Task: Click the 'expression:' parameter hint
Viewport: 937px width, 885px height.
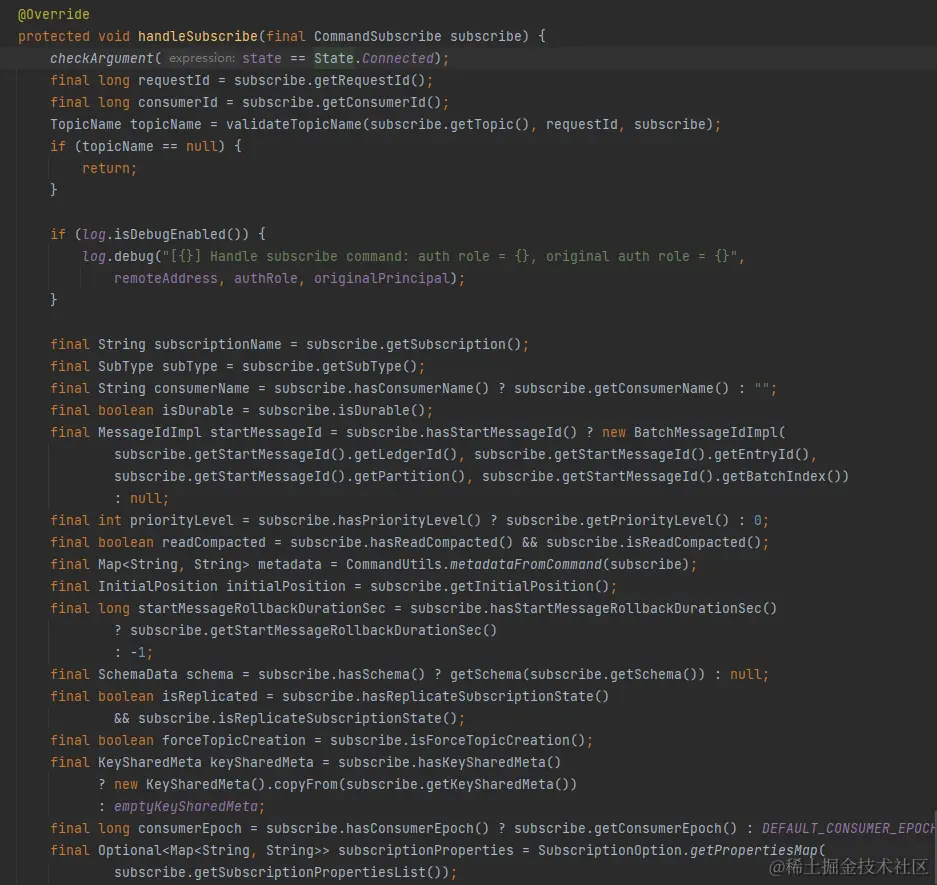Action: tap(202, 59)
